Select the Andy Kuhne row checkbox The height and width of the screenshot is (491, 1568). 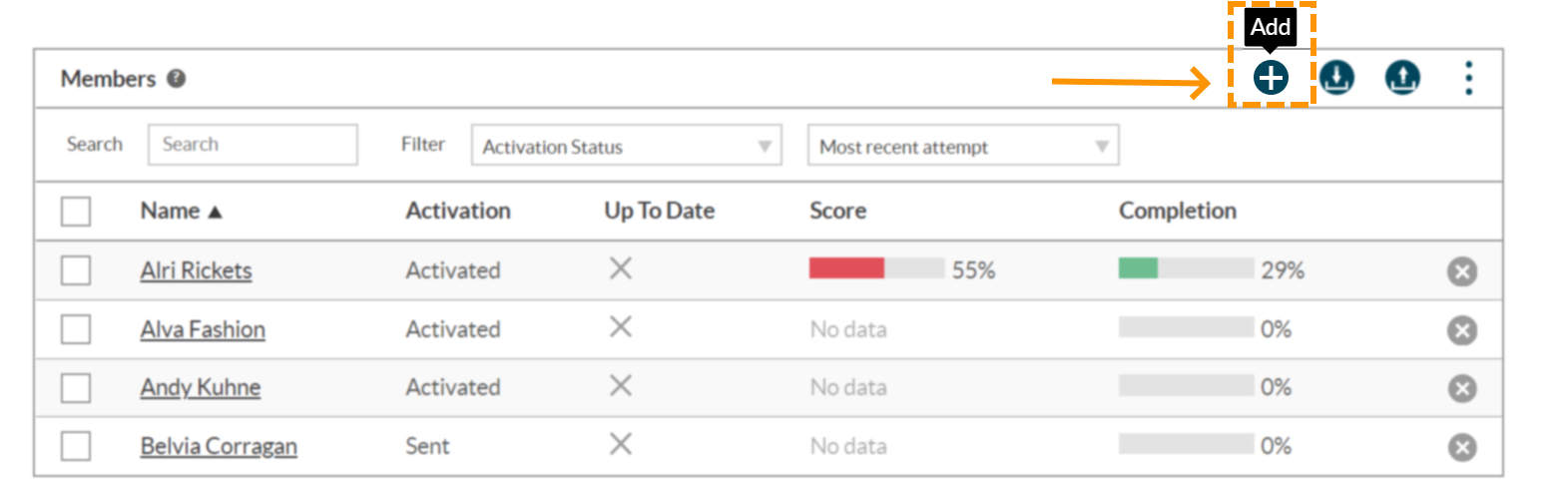point(76,387)
